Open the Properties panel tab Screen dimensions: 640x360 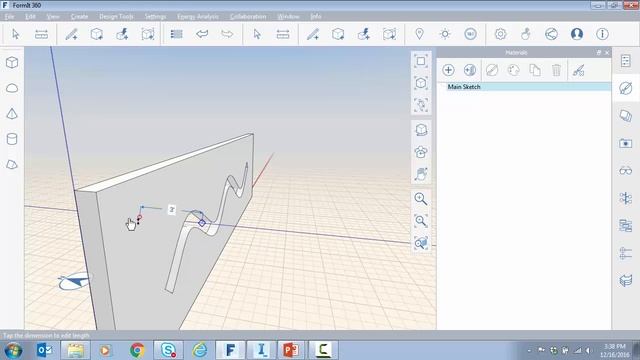coord(626,61)
